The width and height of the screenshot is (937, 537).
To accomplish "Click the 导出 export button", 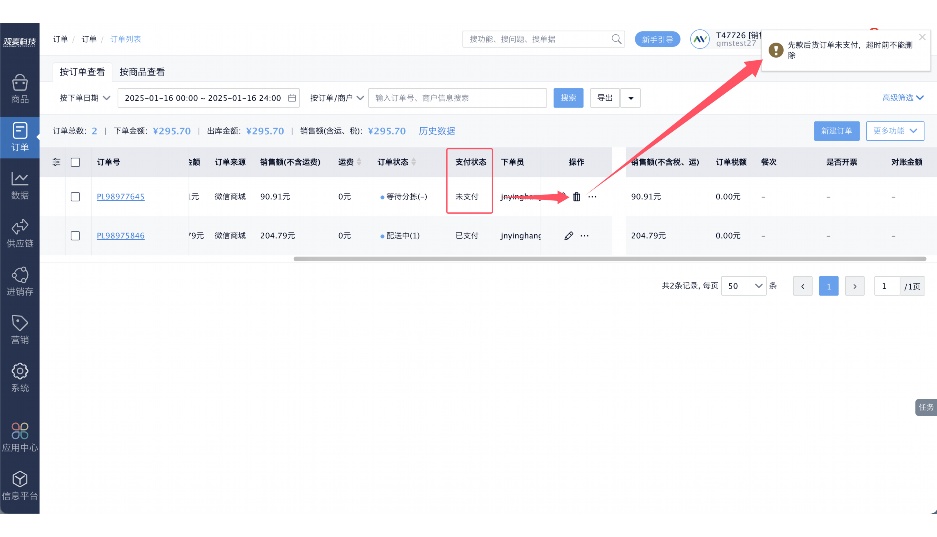I will tap(605, 98).
